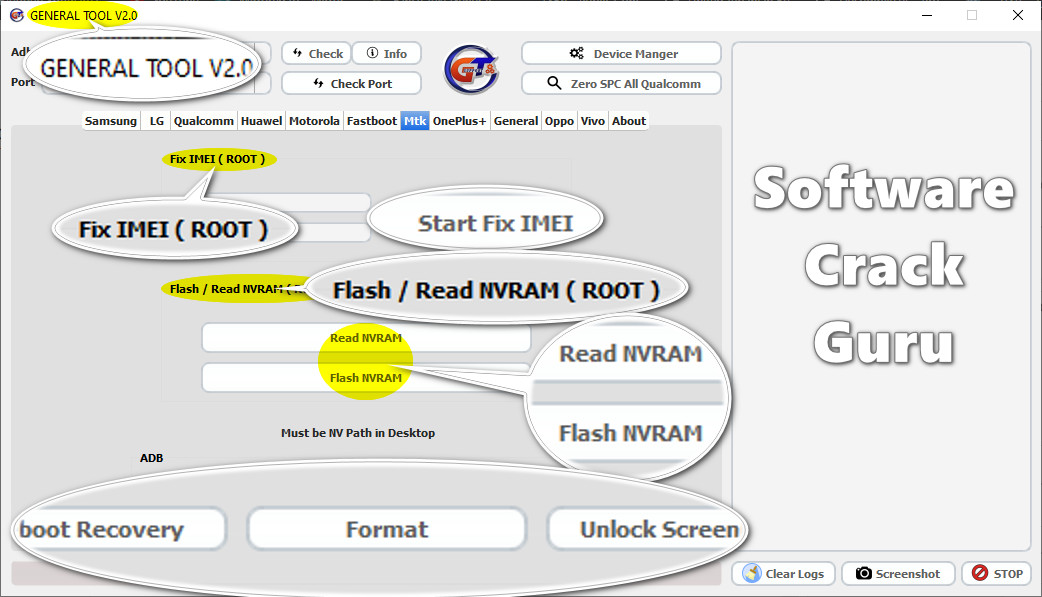Click the app icon in the title bar

(17, 15)
